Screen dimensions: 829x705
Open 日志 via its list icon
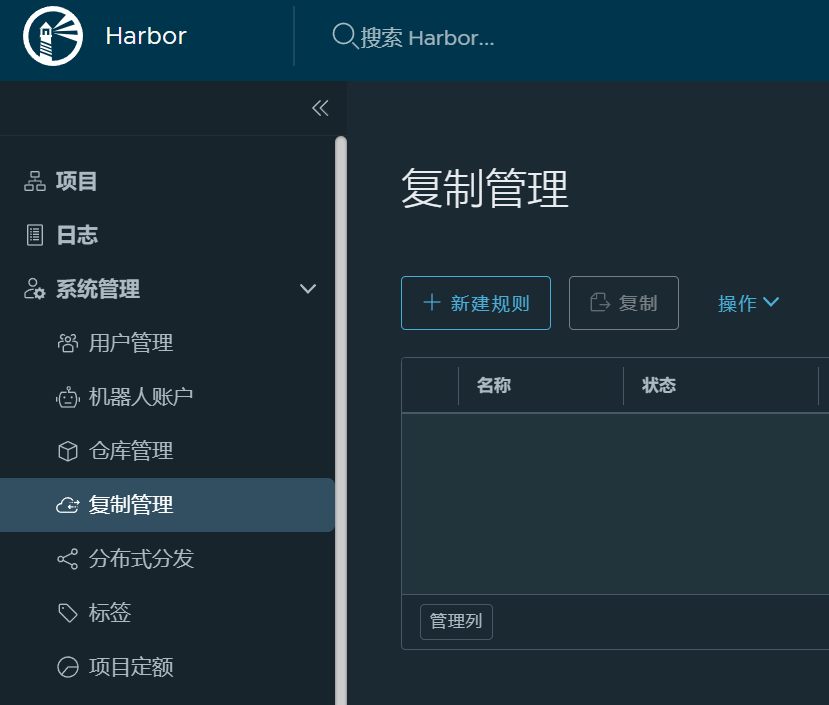click(x=35, y=235)
